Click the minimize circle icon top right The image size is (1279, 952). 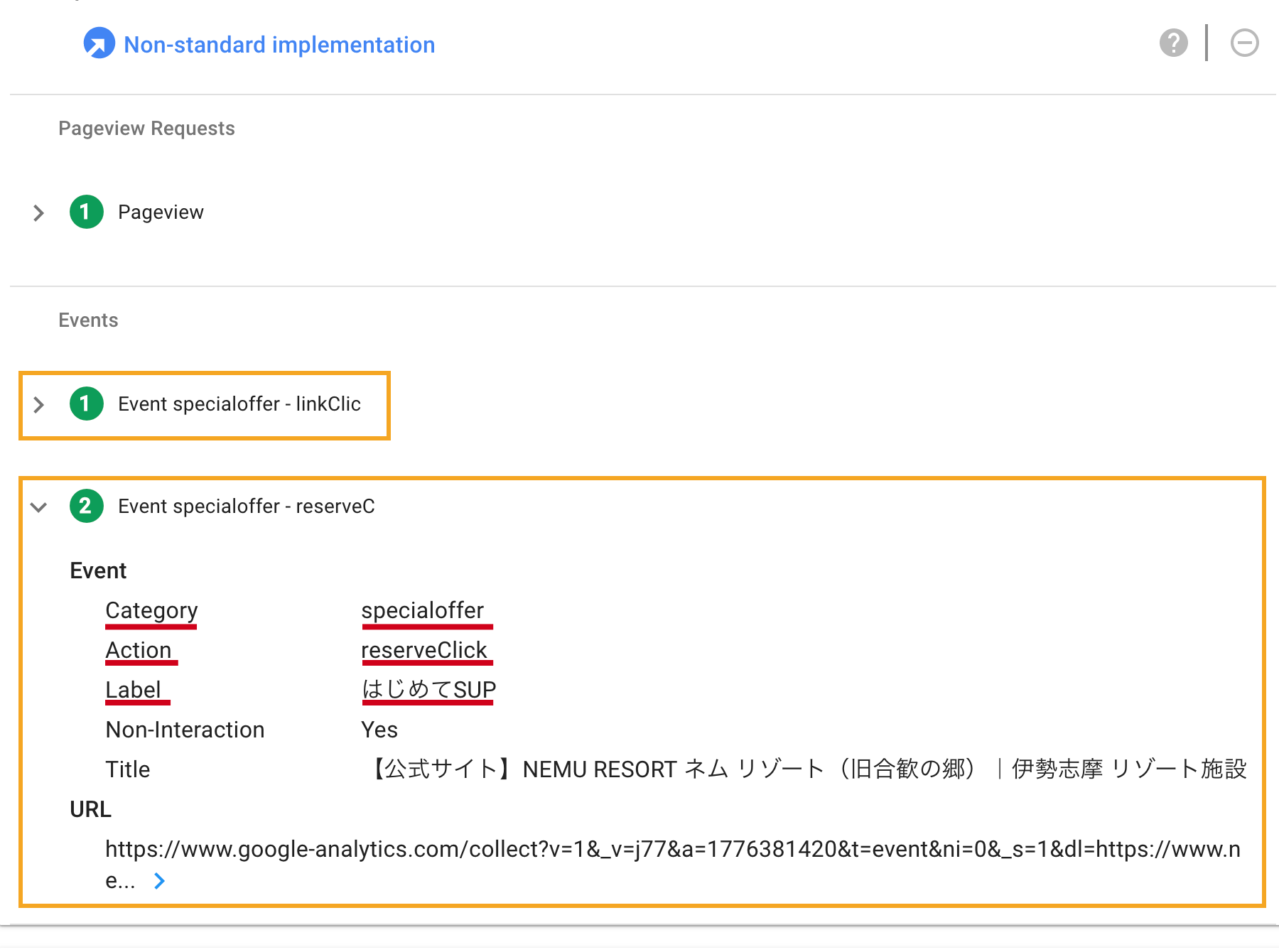point(1245,43)
